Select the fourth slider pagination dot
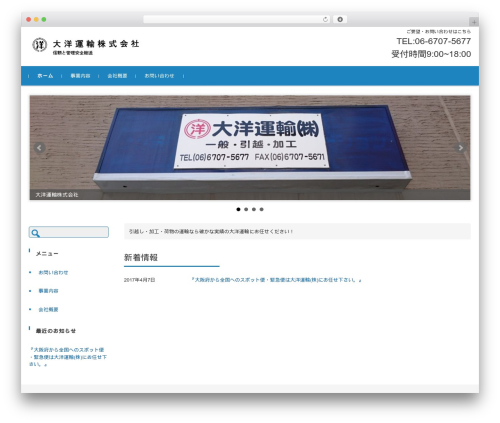The image size is (500, 423). [x=262, y=209]
